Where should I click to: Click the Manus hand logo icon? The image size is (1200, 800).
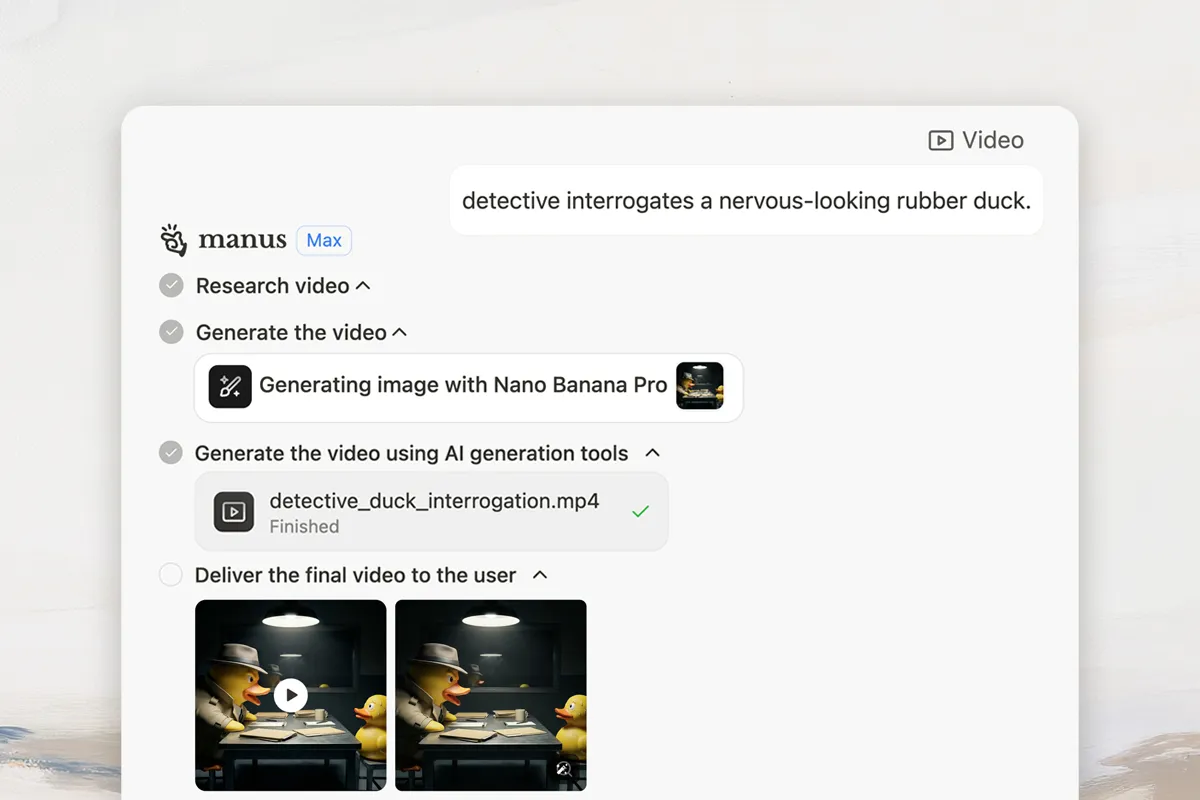click(173, 240)
